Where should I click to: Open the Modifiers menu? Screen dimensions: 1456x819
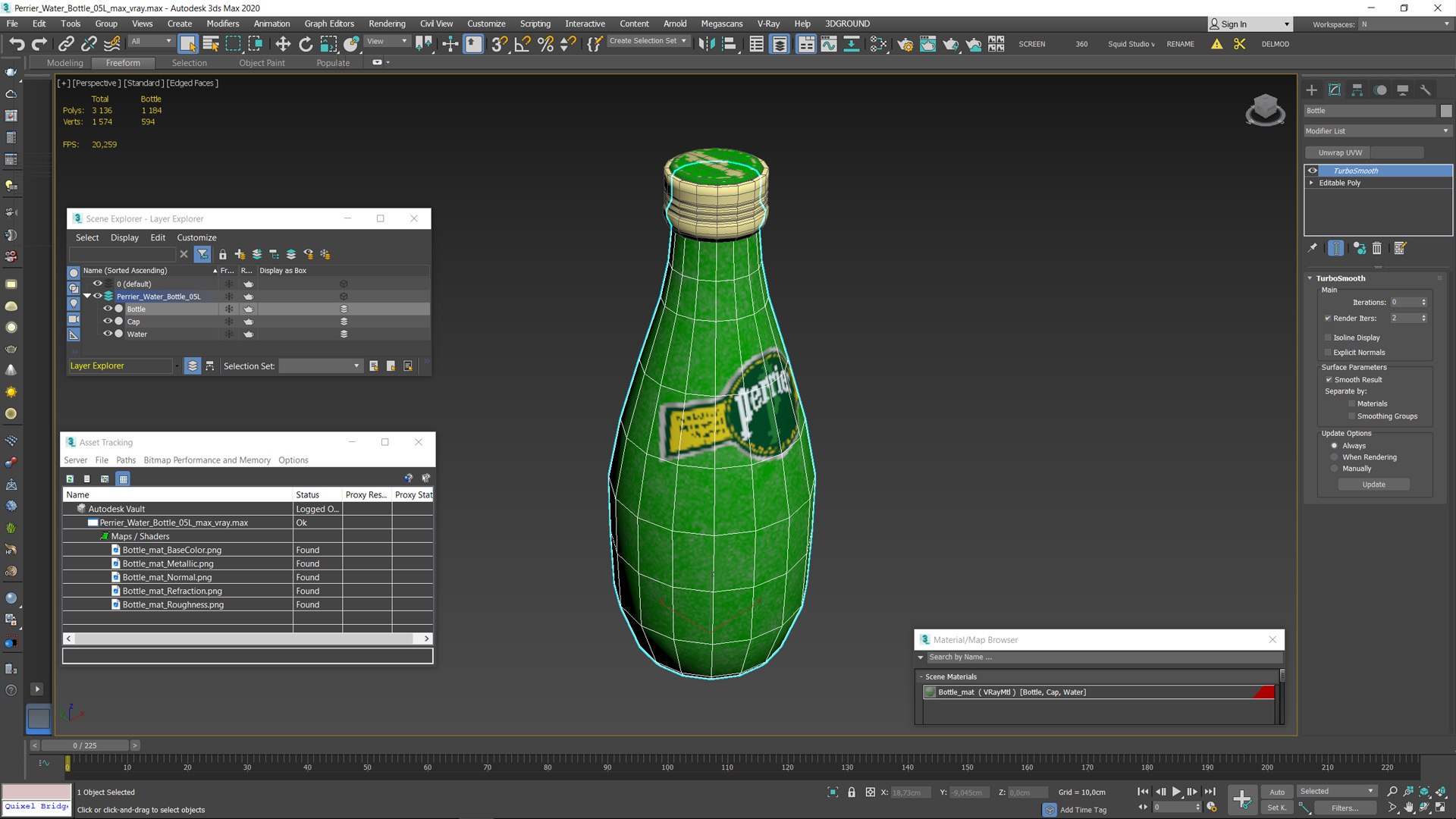point(222,24)
